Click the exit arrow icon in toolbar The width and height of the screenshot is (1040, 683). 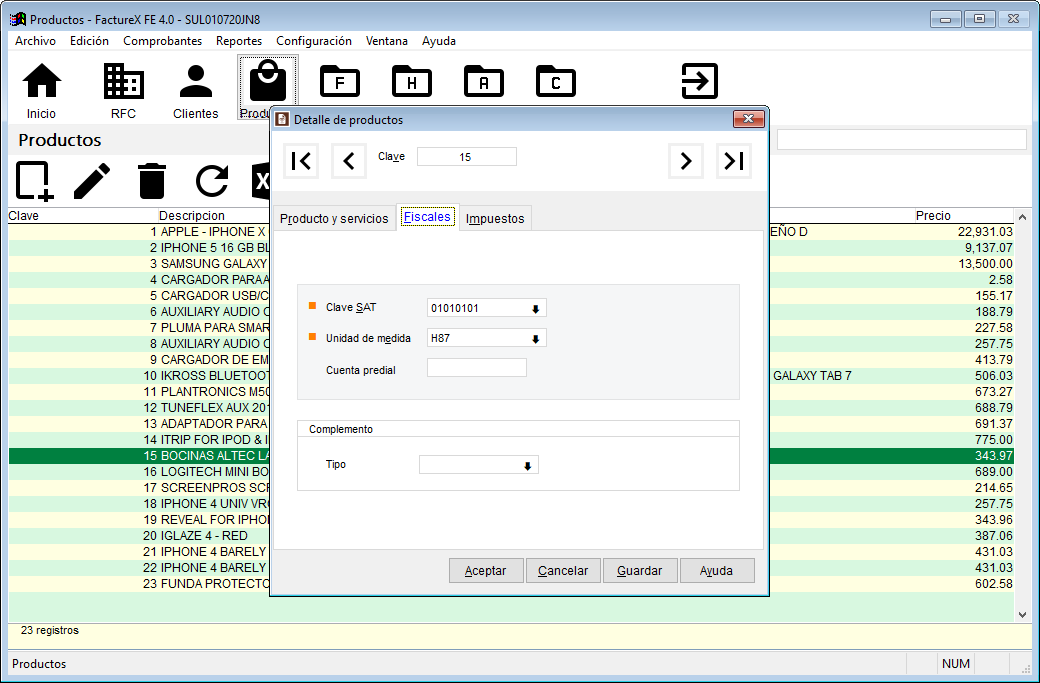coord(700,81)
